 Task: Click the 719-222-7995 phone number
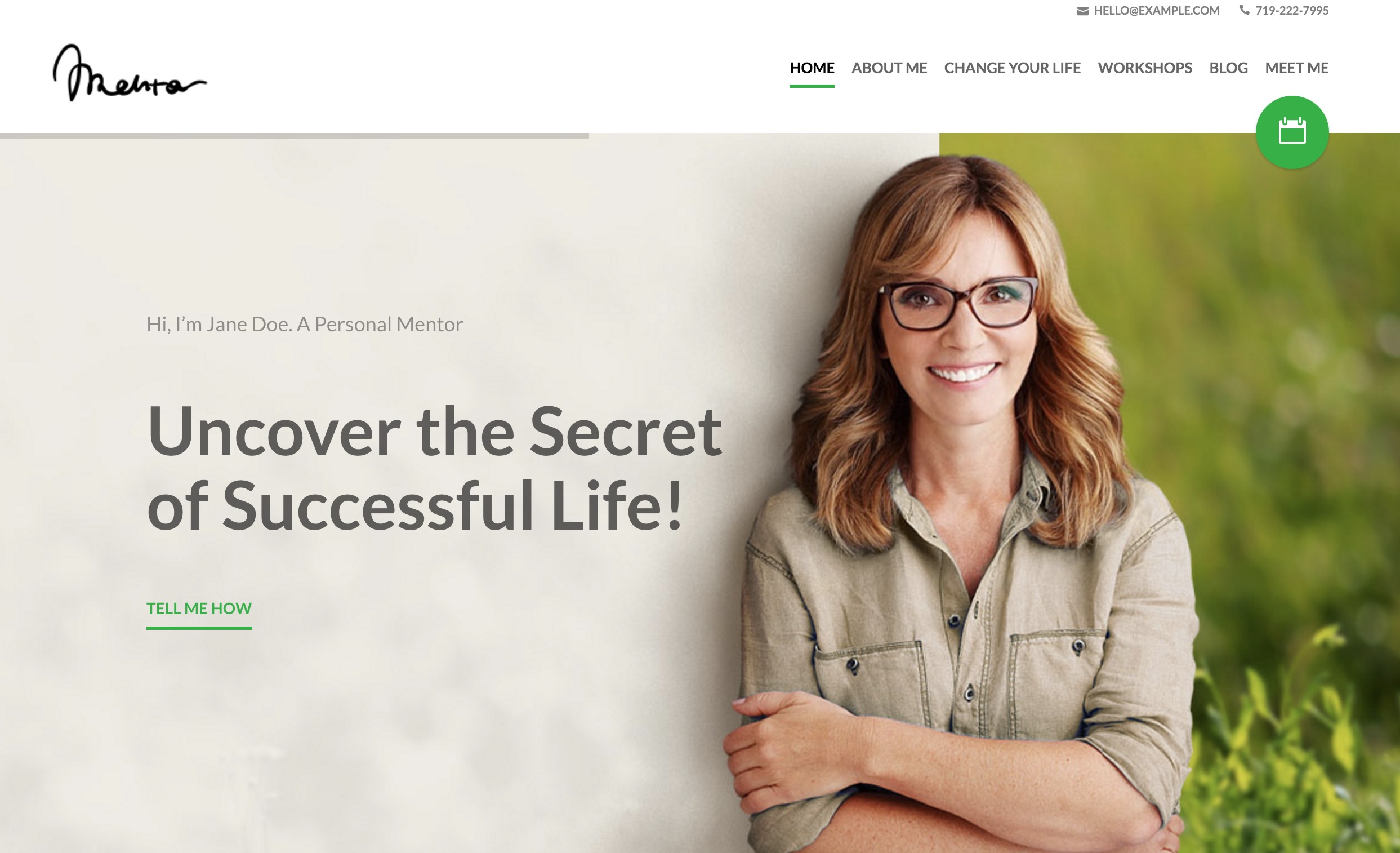tap(1291, 10)
